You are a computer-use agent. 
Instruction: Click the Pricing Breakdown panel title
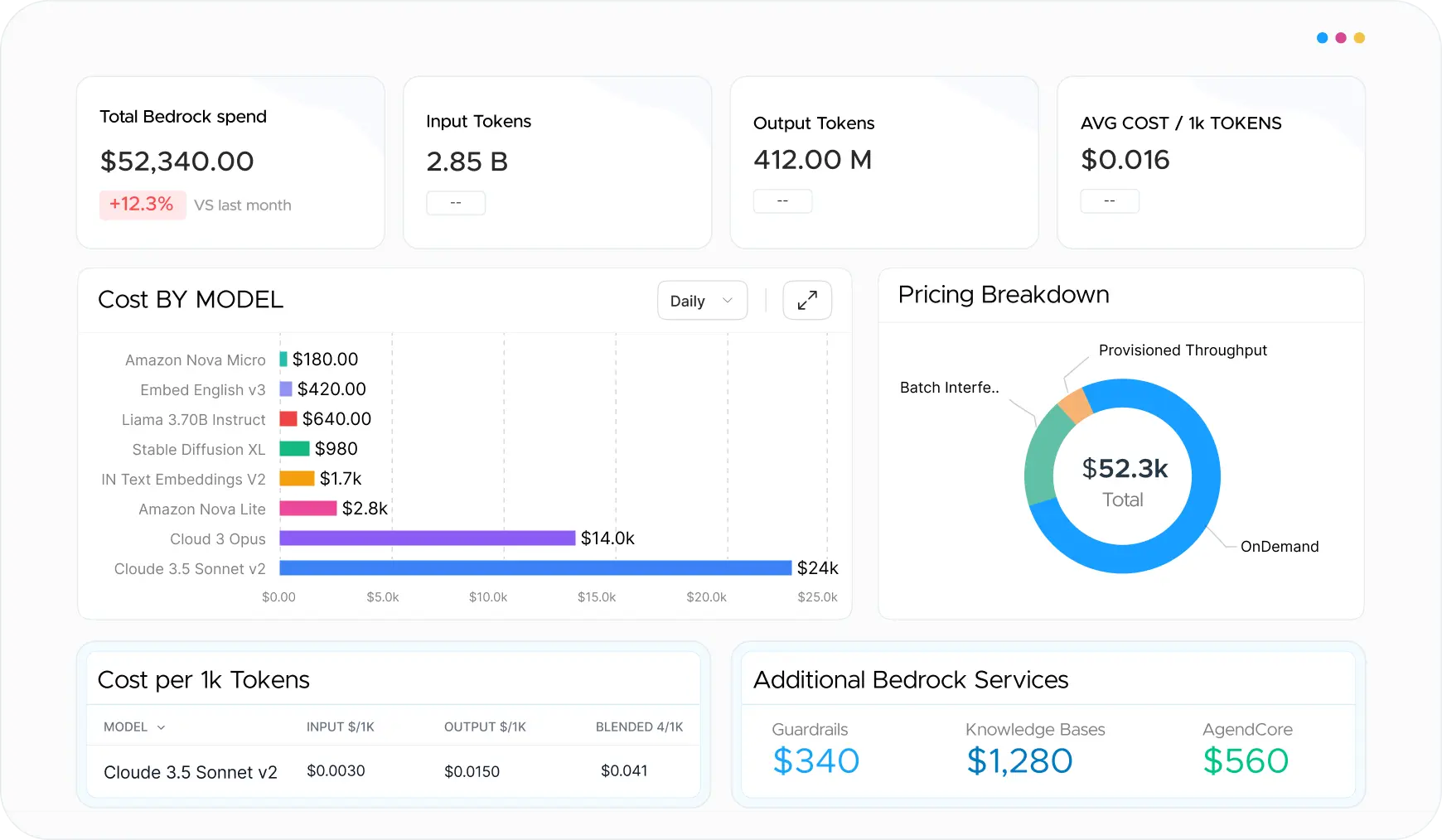point(1004,295)
